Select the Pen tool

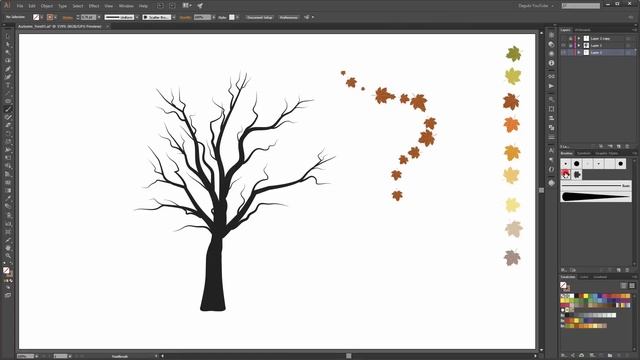(x=8, y=69)
